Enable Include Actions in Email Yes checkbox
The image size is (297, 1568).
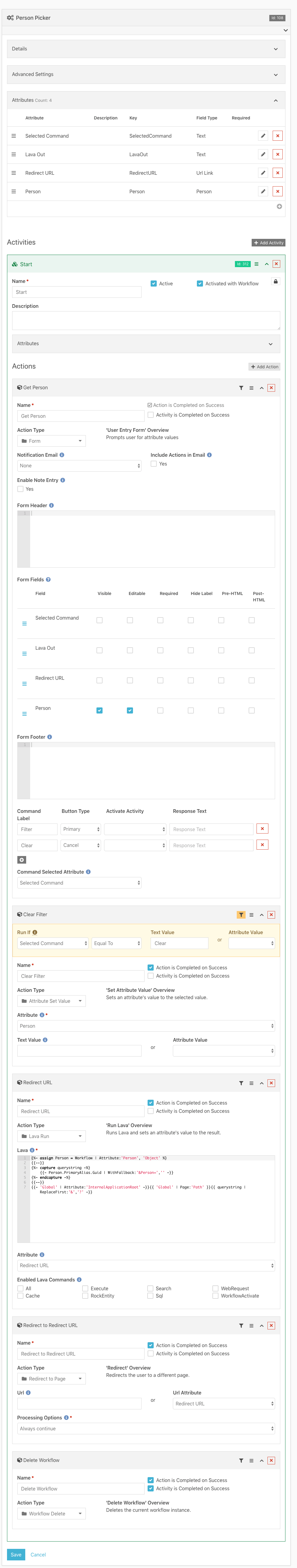[154, 464]
